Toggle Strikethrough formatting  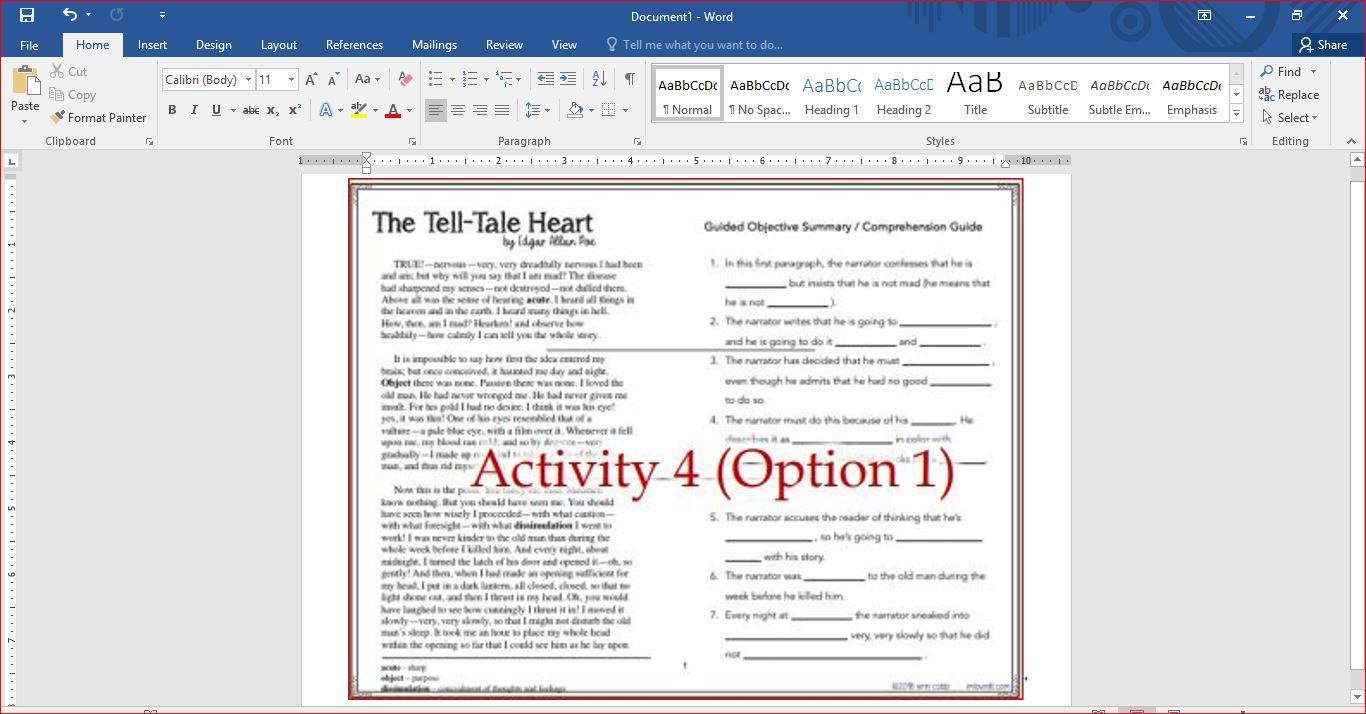(251, 110)
